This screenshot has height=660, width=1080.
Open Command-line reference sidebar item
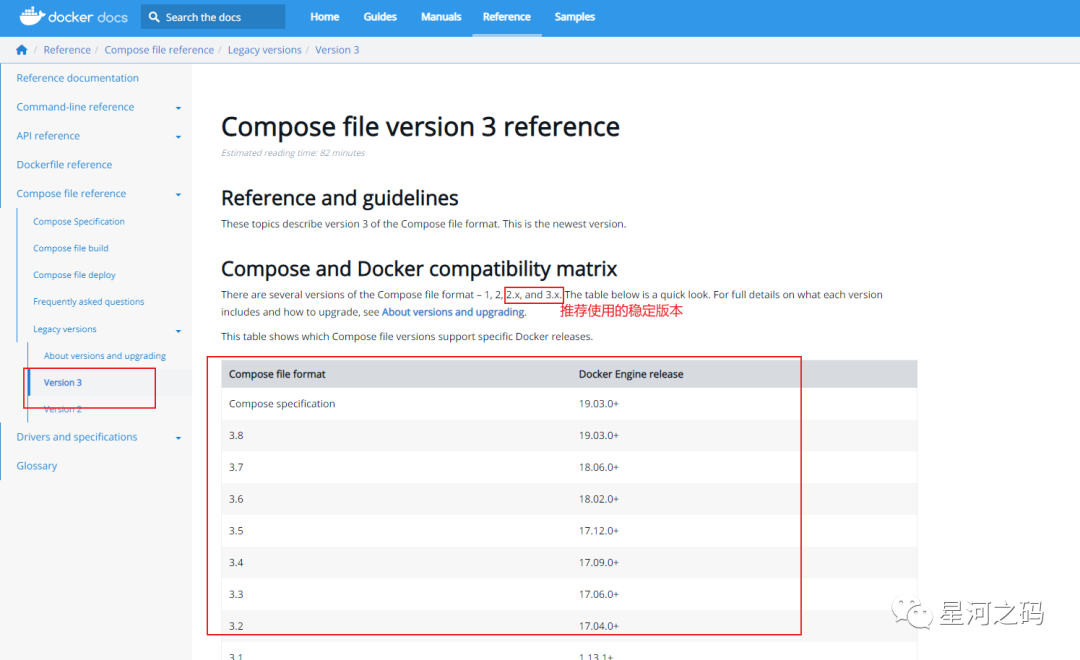pos(75,107)
